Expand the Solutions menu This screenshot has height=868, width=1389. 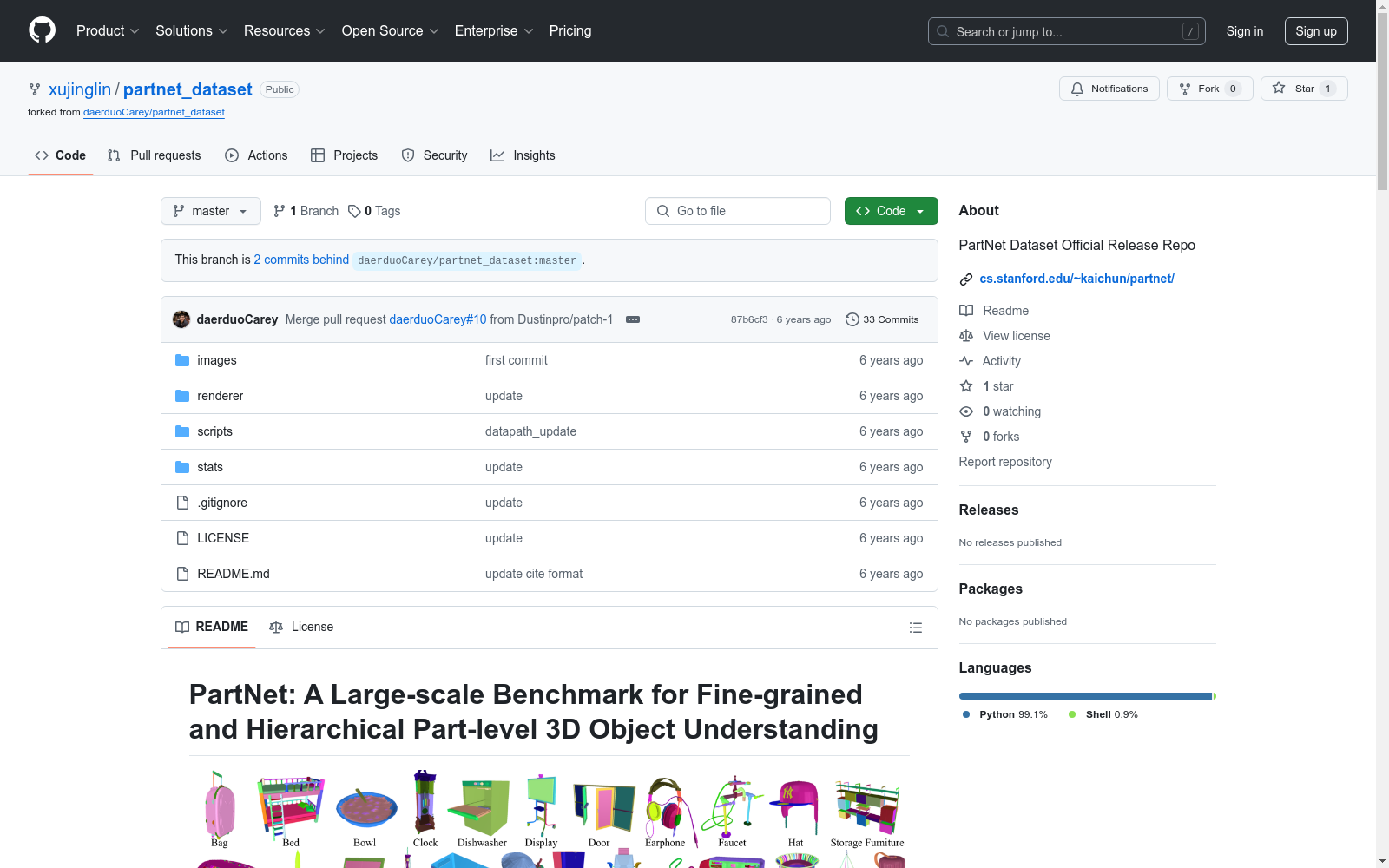[192, 30]
